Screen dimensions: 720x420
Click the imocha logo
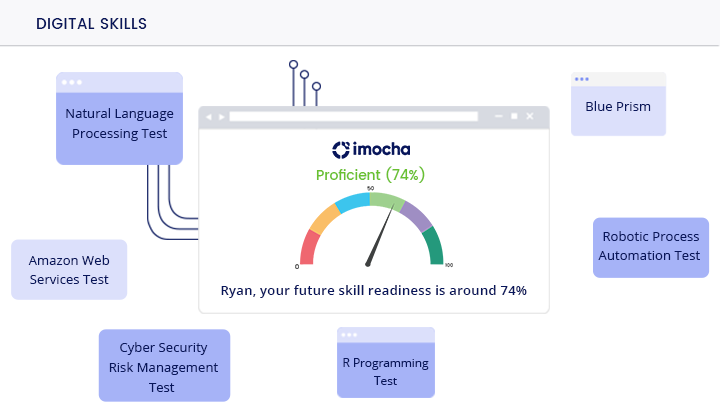pos(371,150)
